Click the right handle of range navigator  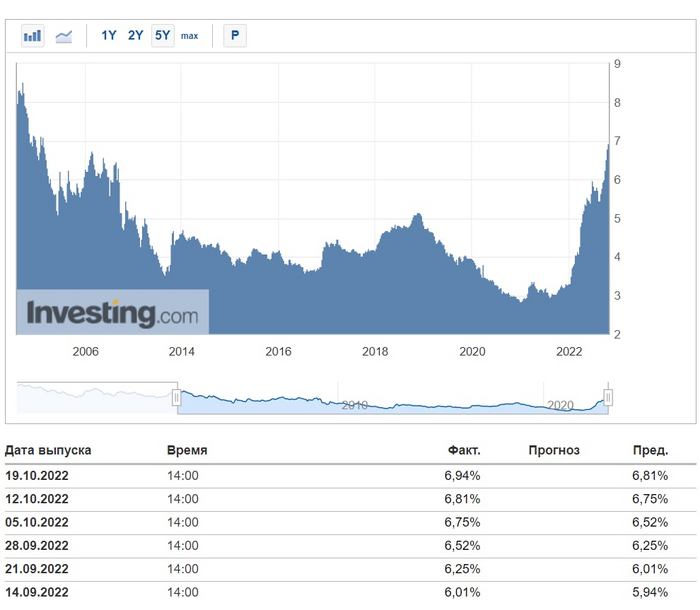pyautogui.click(x=607, y=397)
